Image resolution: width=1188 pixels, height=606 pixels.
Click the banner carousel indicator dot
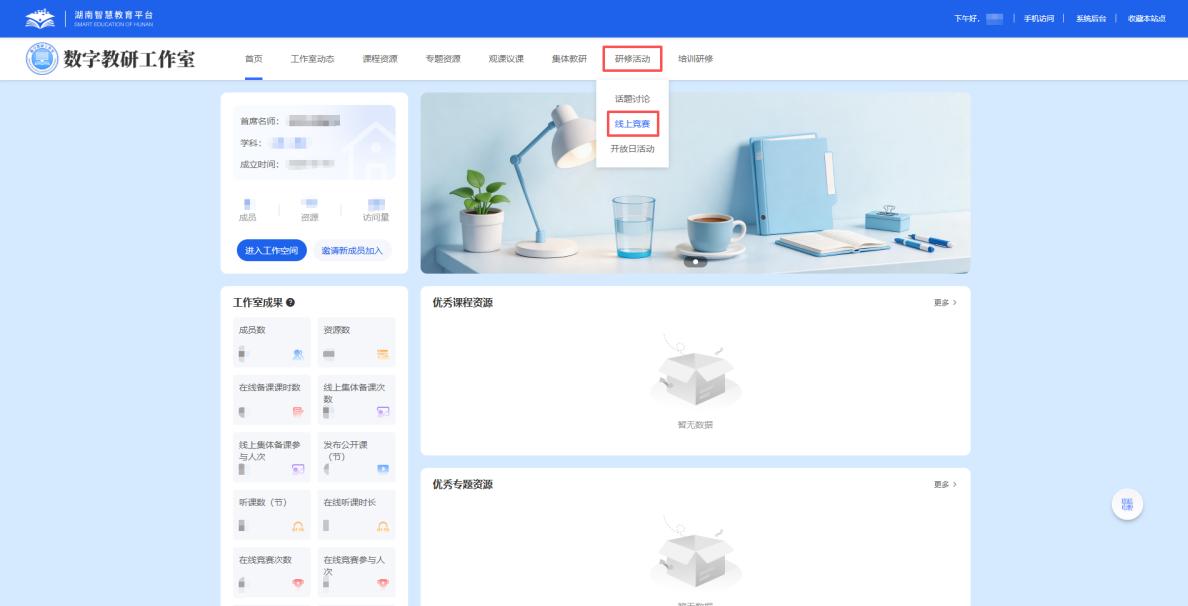pos(695,262)
